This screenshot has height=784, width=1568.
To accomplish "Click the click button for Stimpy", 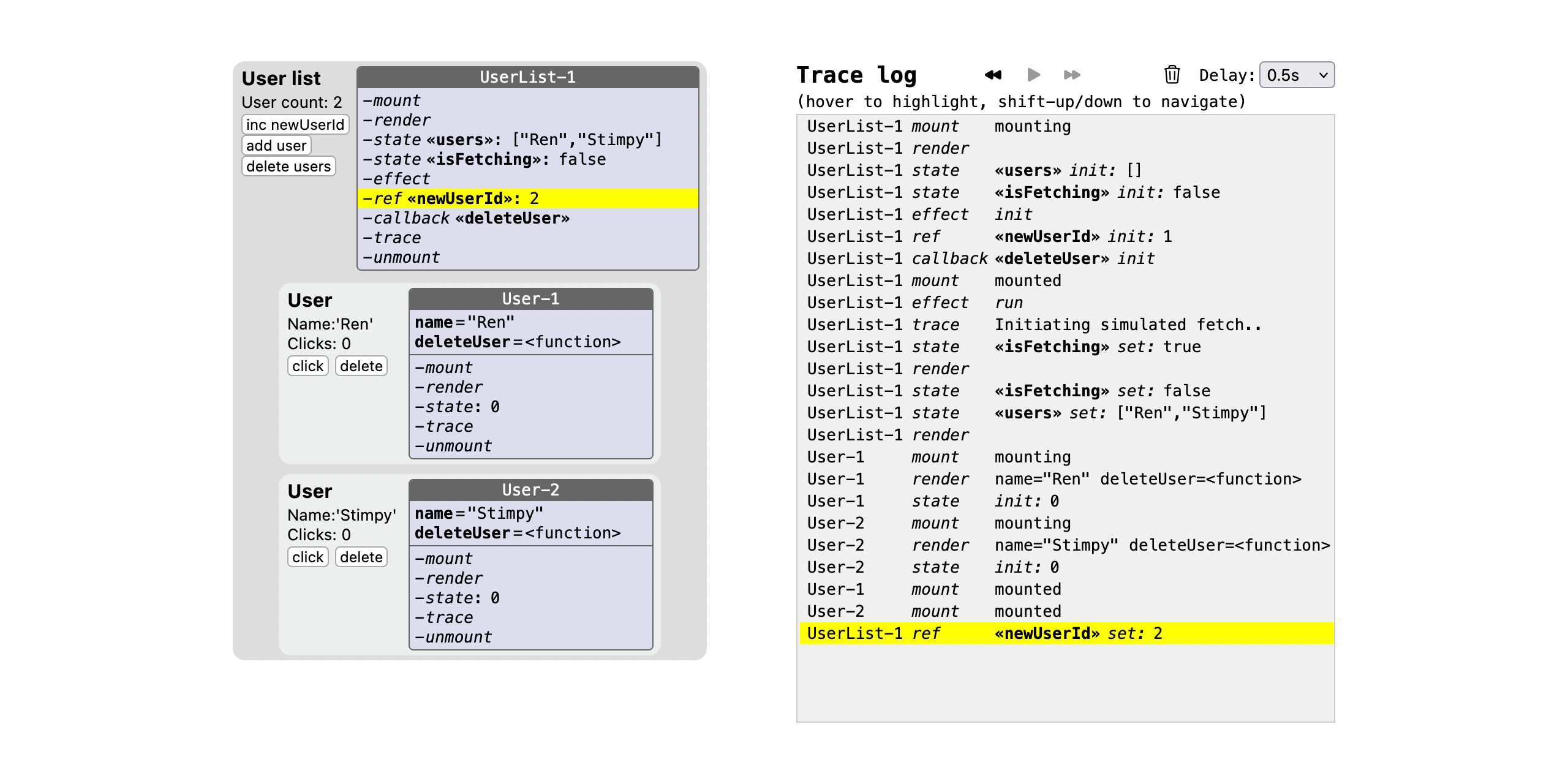I will (307, 557).
